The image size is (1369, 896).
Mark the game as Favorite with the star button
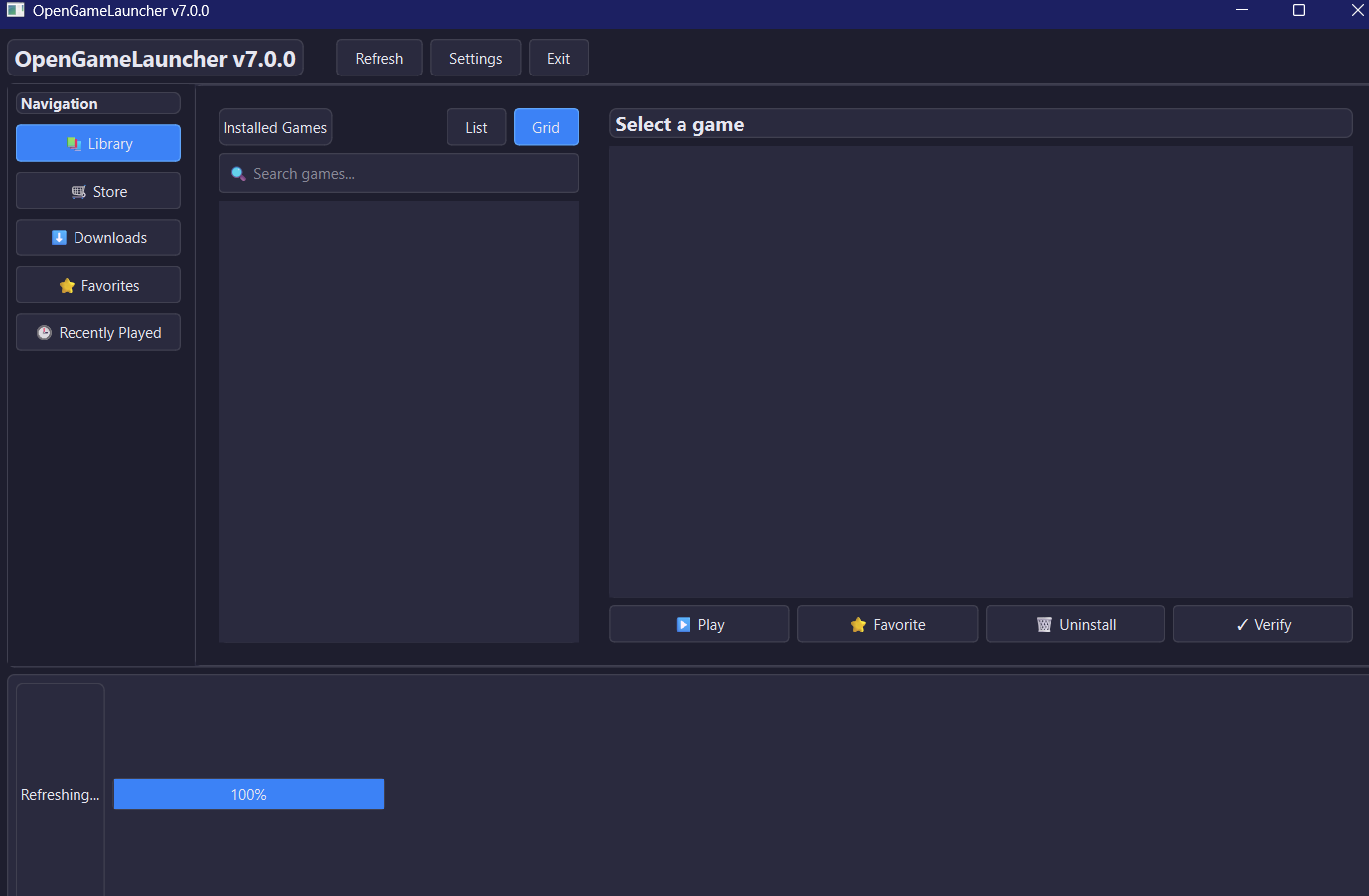887,624
